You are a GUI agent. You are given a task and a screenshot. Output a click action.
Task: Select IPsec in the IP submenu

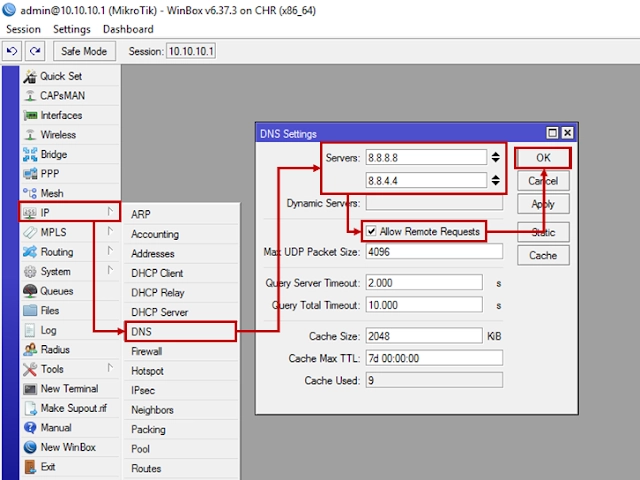pyautogui.click(x=182, y=391)
